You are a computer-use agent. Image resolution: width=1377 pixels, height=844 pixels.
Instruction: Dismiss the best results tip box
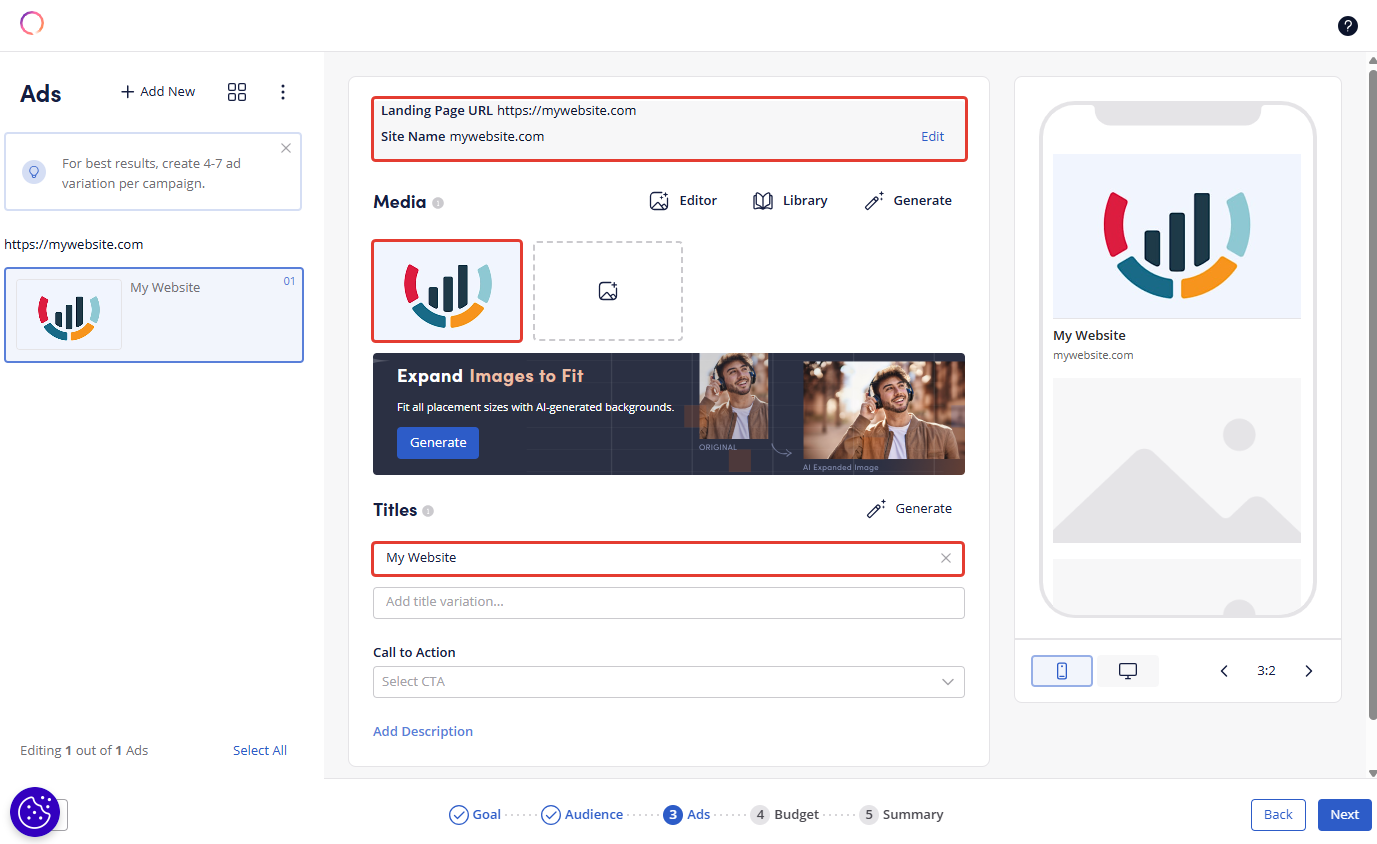pos(286,148)
